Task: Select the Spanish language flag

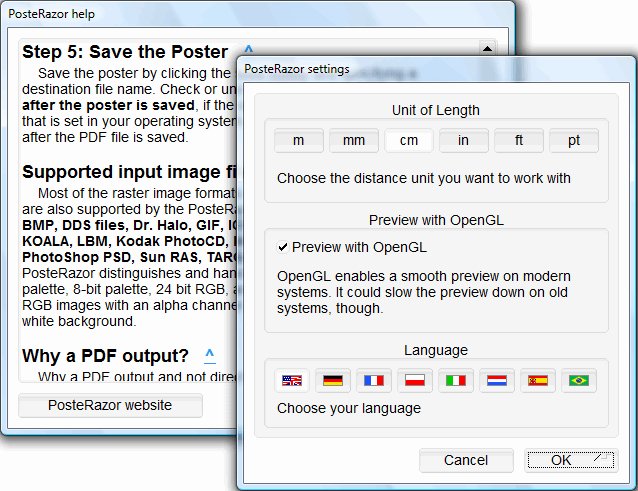Action: click(x=538, y=381)
